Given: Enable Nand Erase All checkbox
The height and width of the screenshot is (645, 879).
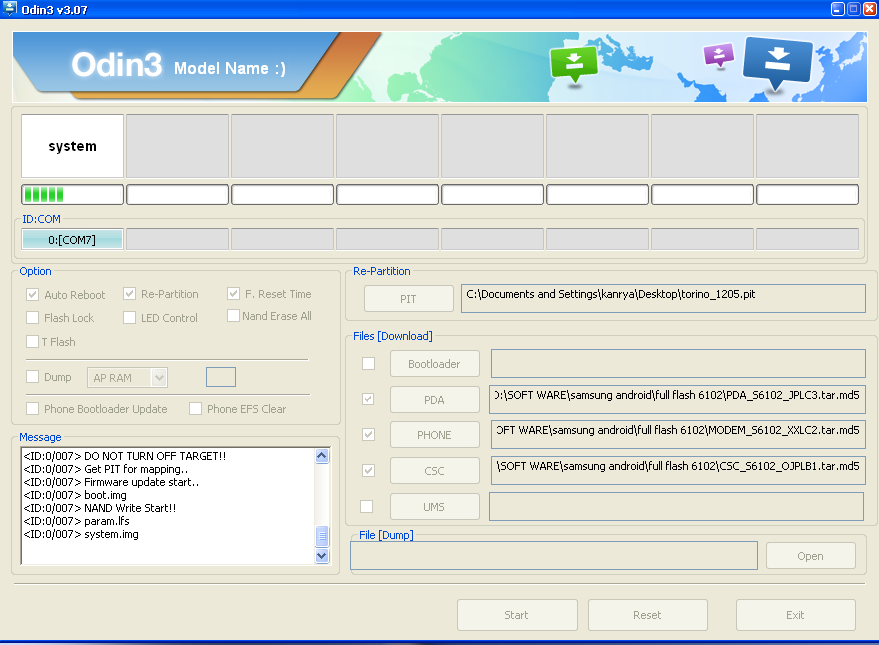Looking at the screenshot, I should coord(233,315).
